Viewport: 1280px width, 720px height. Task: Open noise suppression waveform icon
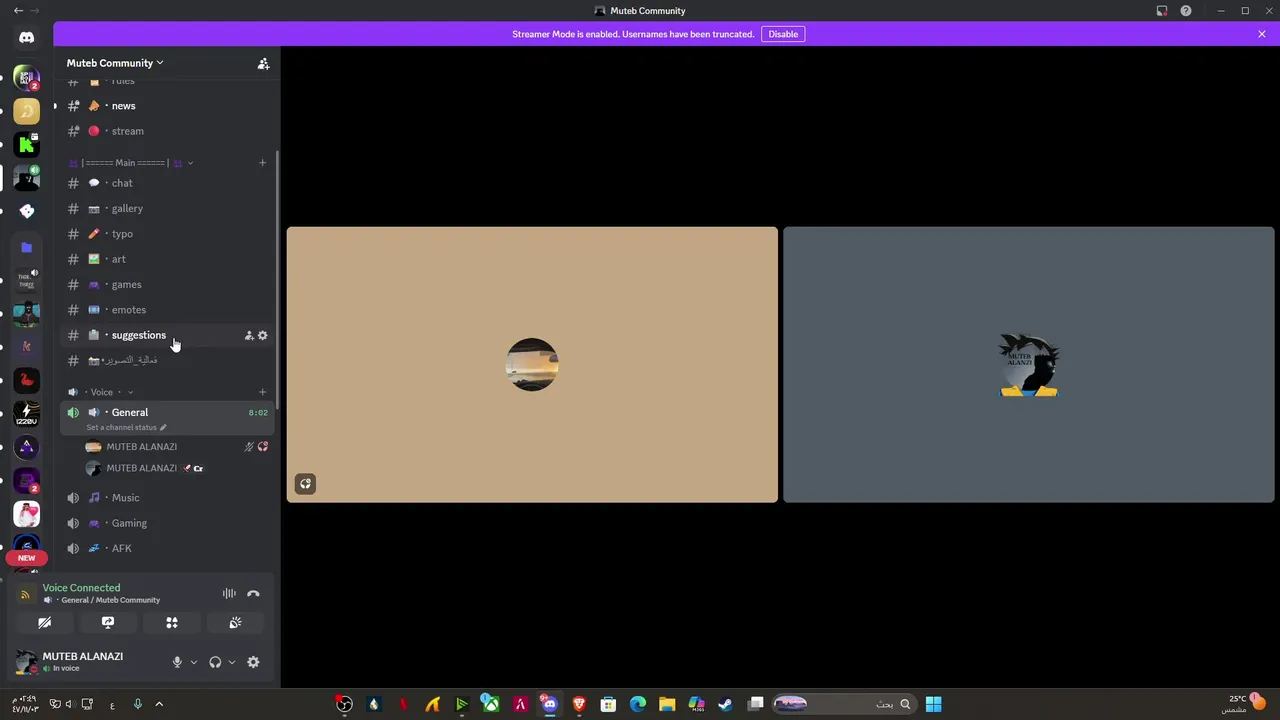pyautogui.click(x=229, y=594)
